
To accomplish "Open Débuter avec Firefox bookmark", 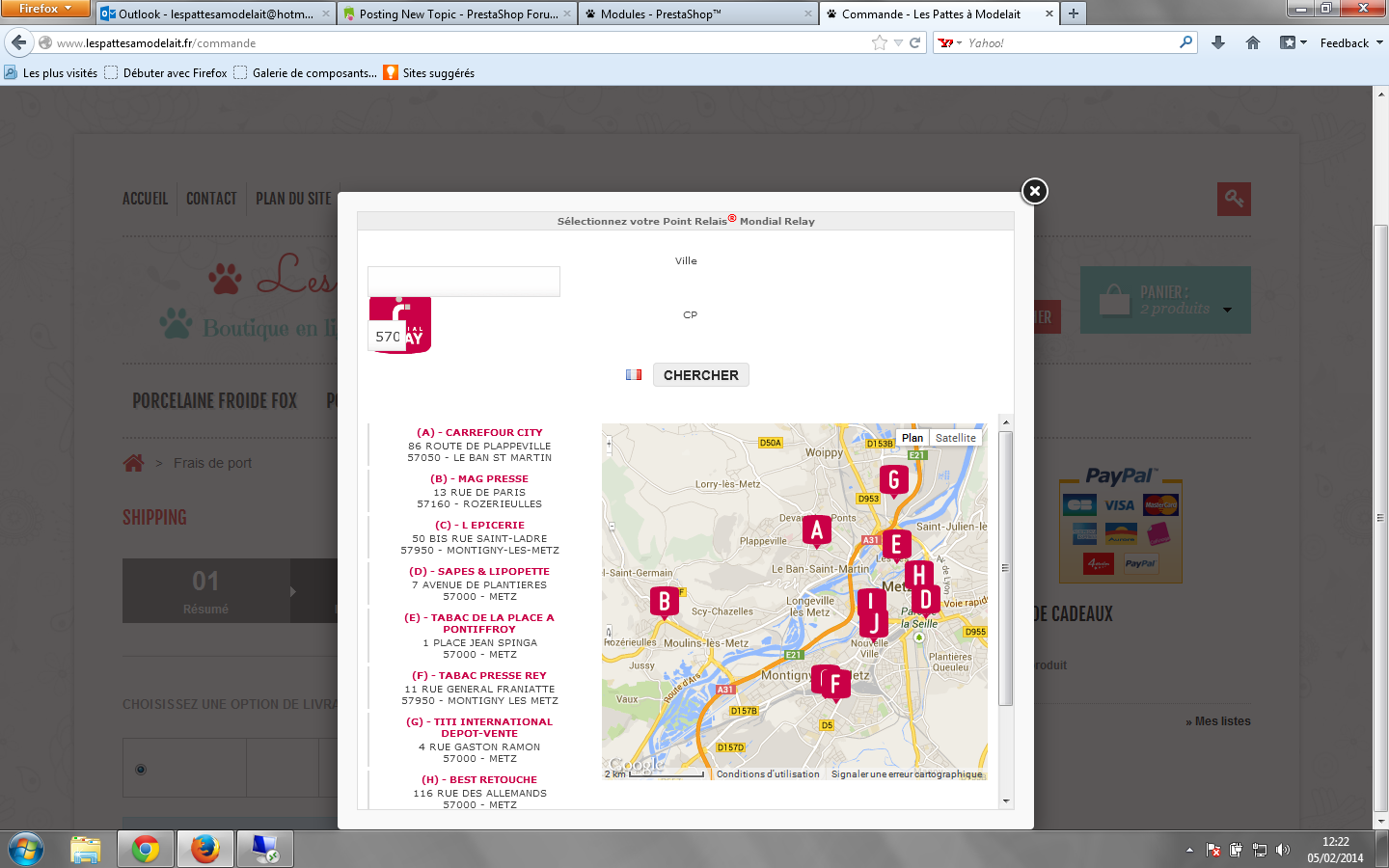I will [166, 72].
